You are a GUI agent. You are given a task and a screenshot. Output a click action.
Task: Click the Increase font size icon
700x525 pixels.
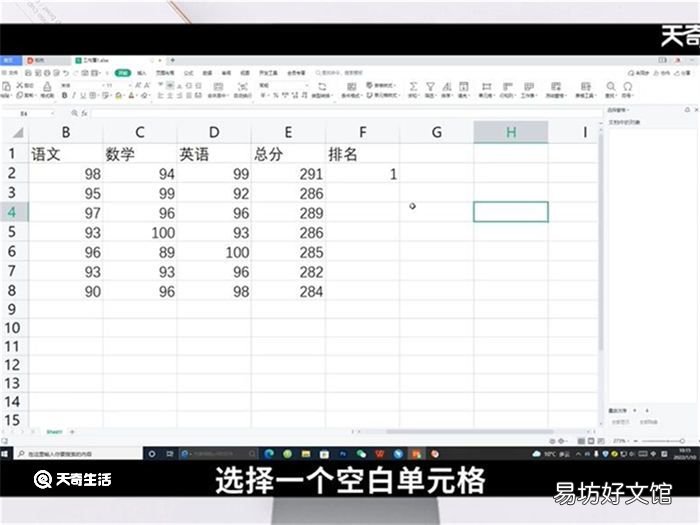click(138, 85)
